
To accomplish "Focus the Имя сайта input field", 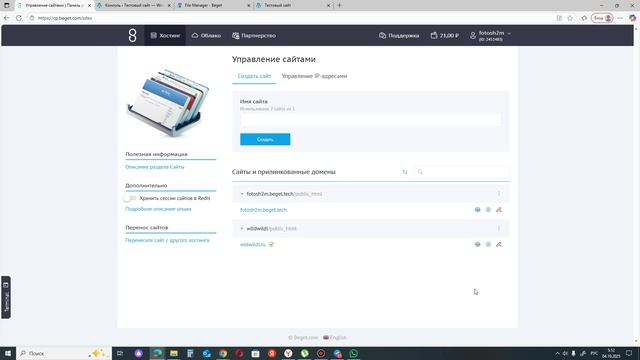I will (x=370, y=120).
